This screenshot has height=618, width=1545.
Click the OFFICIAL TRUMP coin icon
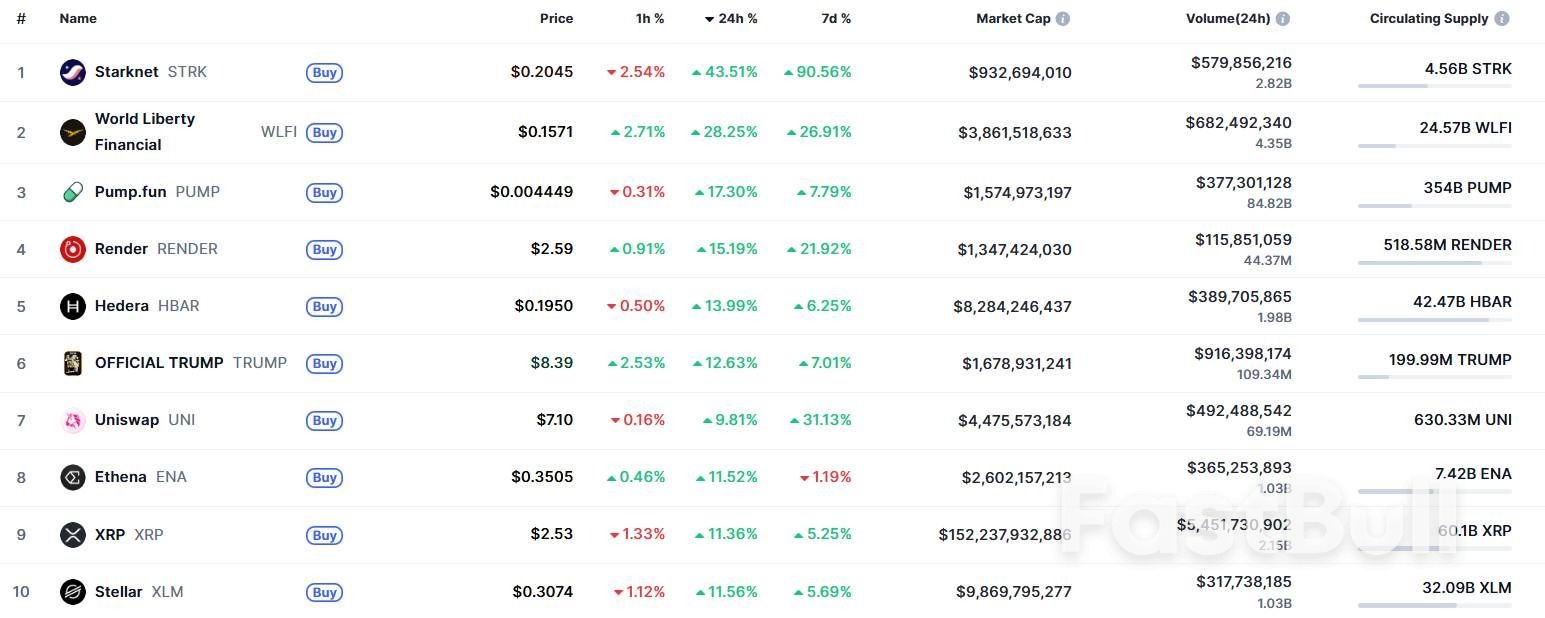tap(73, 363)
